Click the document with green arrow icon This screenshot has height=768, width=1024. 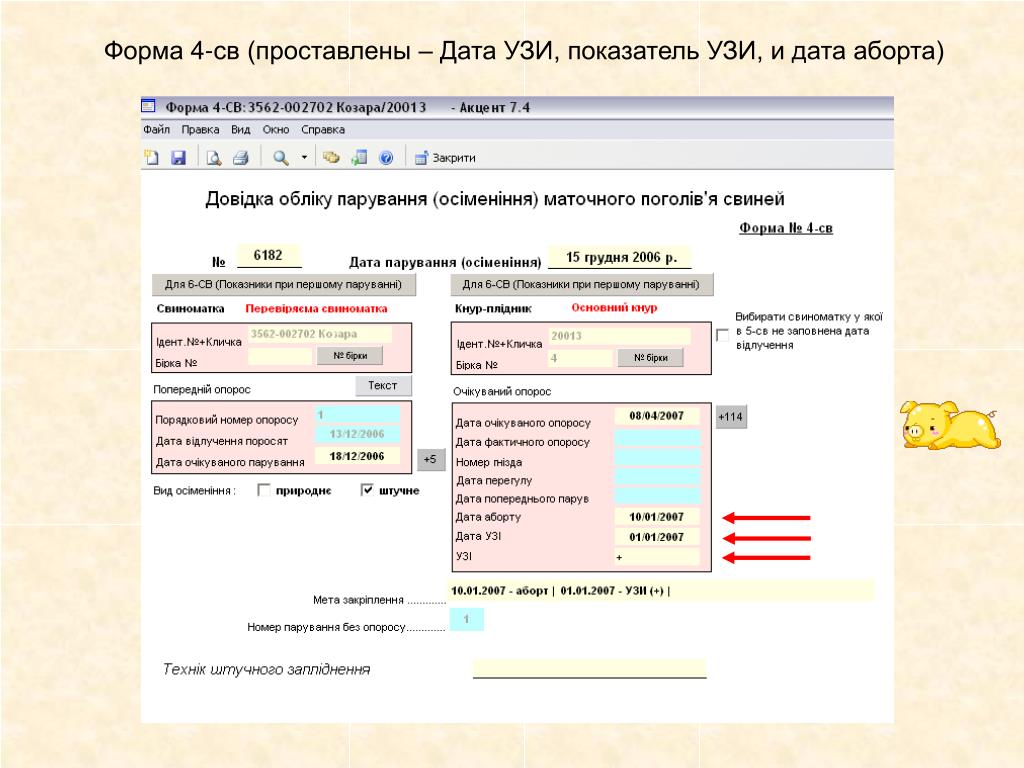coord(359,157)
